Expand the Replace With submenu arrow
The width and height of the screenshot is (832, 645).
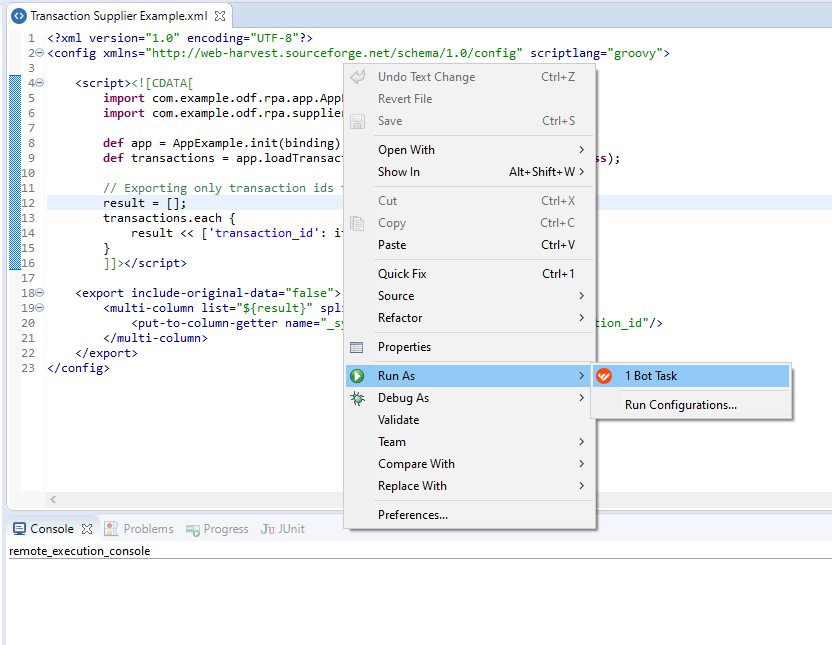pyautogui.click(x=582, y=486)
